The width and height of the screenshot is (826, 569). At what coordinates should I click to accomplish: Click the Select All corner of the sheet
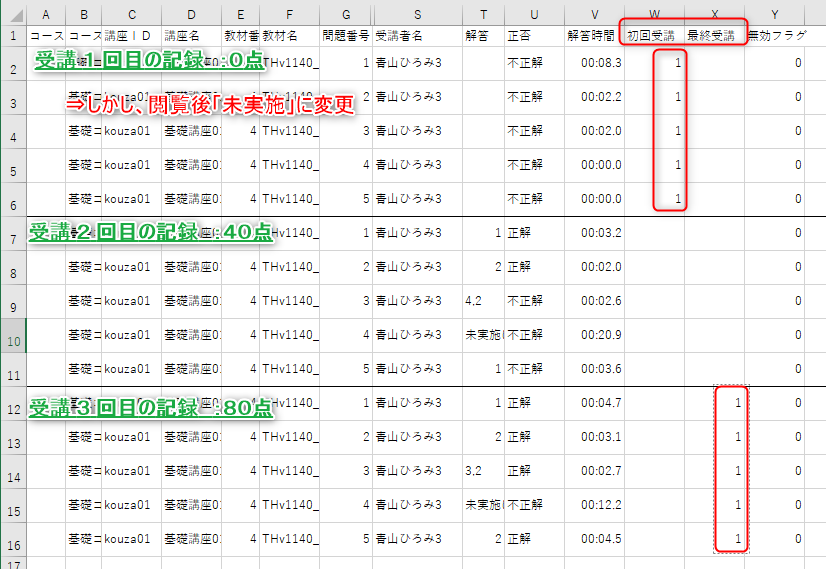coord(13,13)
